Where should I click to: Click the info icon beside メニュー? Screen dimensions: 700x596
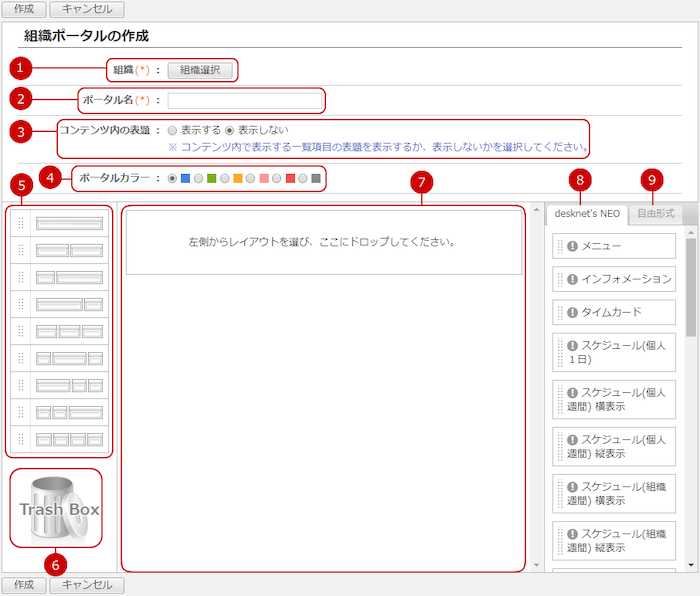(x=572, y=246)
